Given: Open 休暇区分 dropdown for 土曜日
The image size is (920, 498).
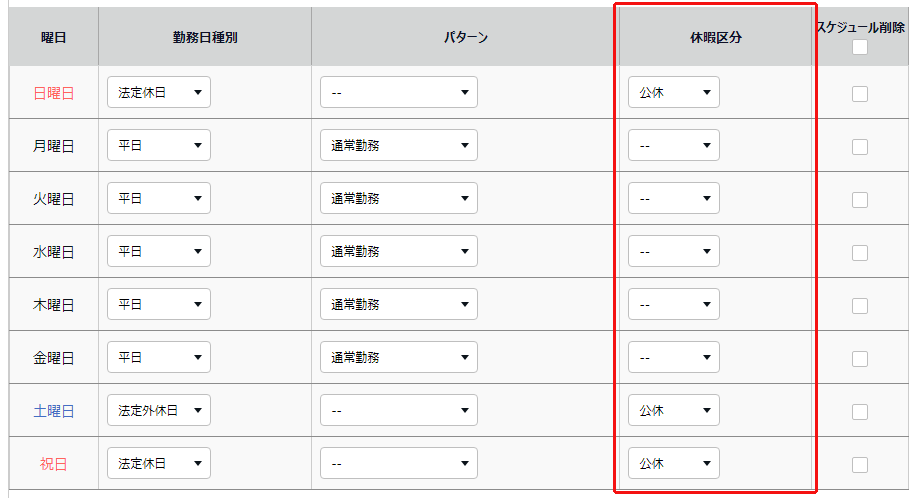Looking at the screenshot, I should [673, 410].
